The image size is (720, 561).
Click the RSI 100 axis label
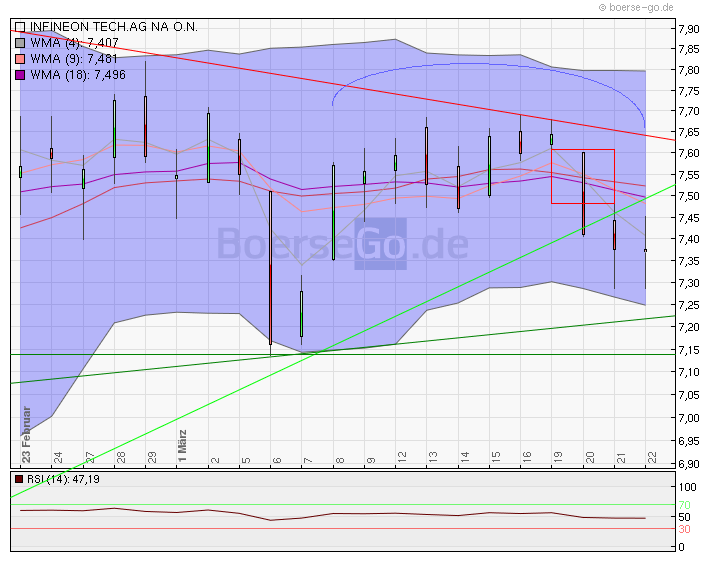coord(687,487)
